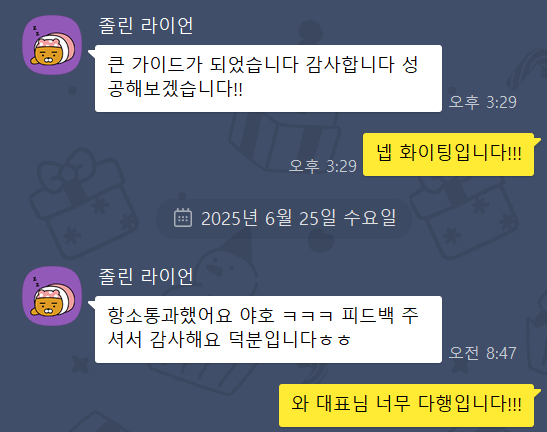Click the calendar icon in the date divider
The image size is (547, 432).
pos(183,218)
